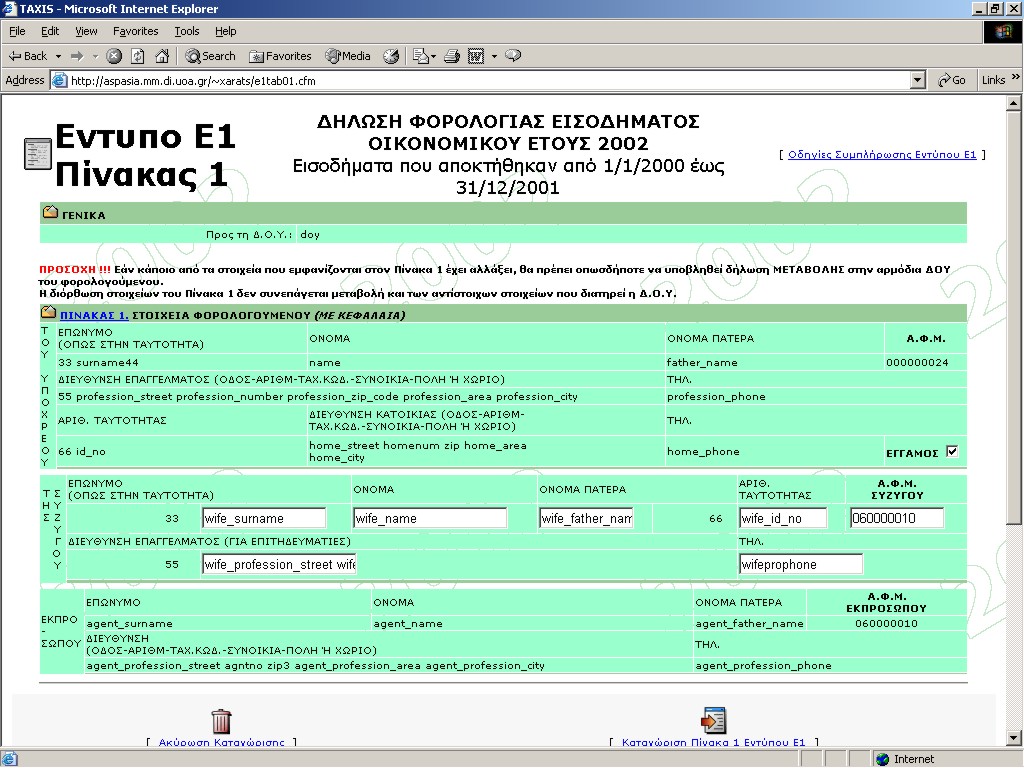Open the Help menu
The width and height of the screenshot is (1024, 768).
226,31
